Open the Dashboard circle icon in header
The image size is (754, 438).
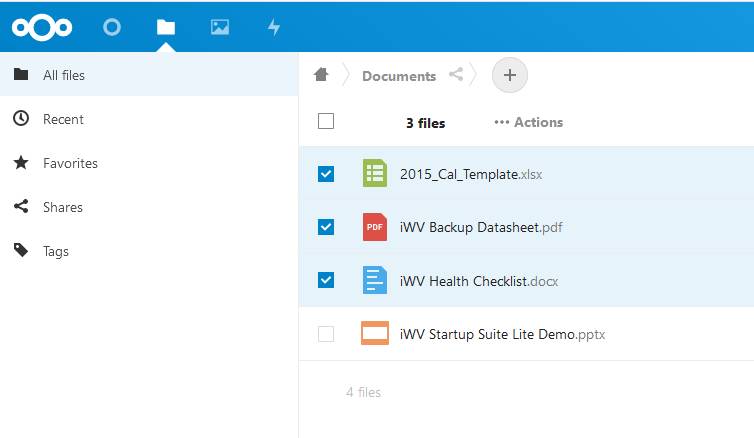[112, 27]
